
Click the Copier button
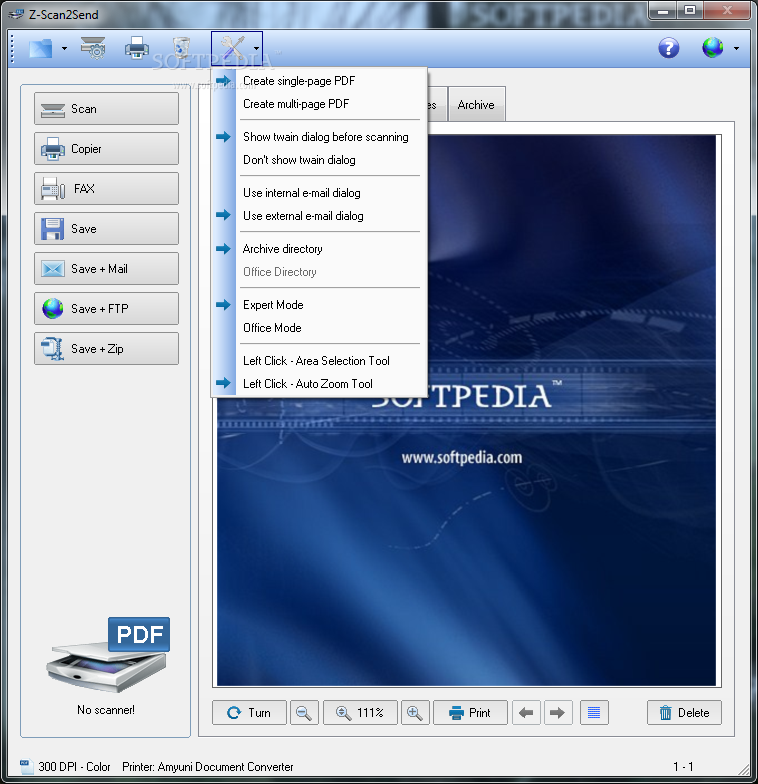coord(106,148)
